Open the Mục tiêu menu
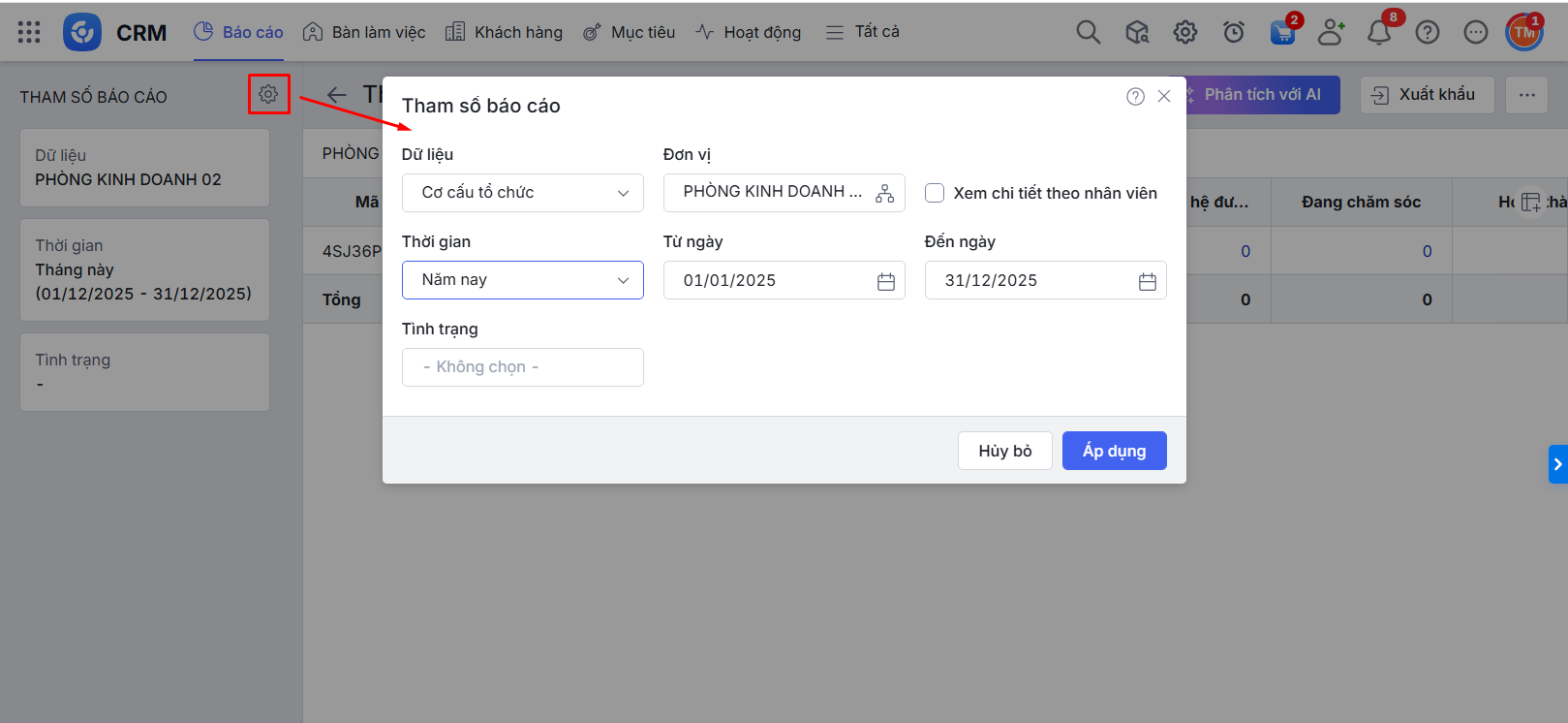 click(x=629, y=32)
